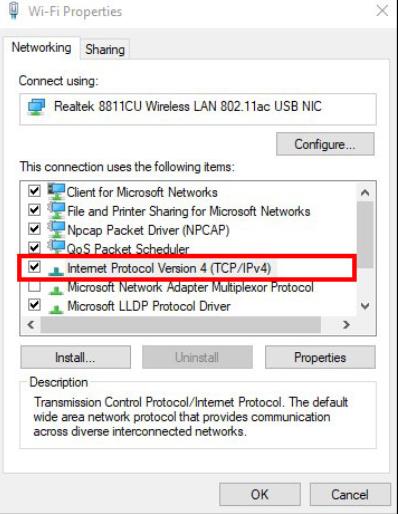Click the QoS Packet Scheduler icon
Screen dimensions: 399x514
[x=56, y=248]
